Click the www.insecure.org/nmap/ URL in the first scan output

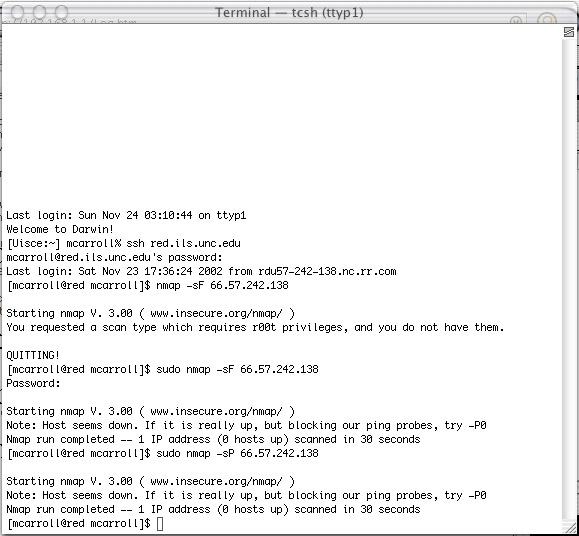(x=216, y=313)
